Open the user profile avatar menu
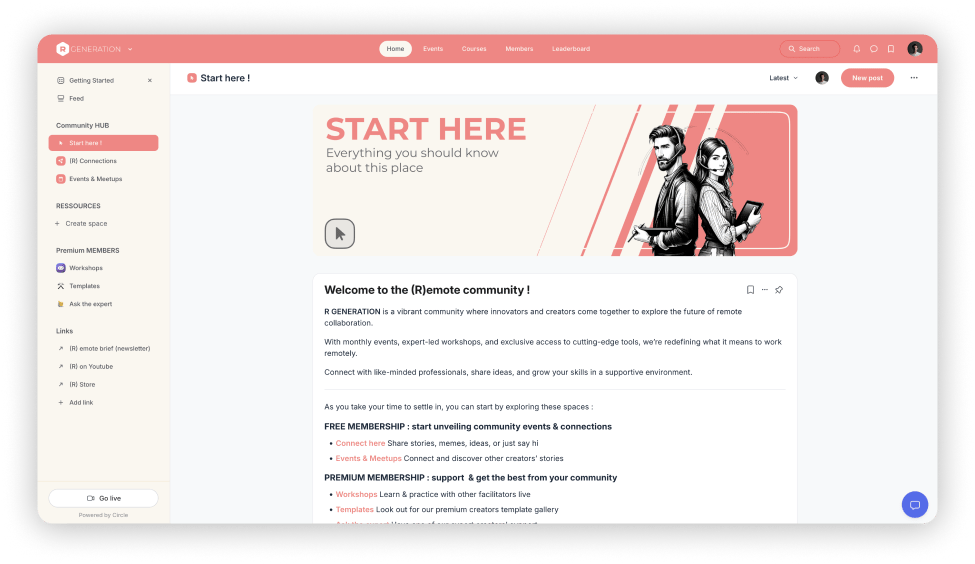 coord(915,49)
